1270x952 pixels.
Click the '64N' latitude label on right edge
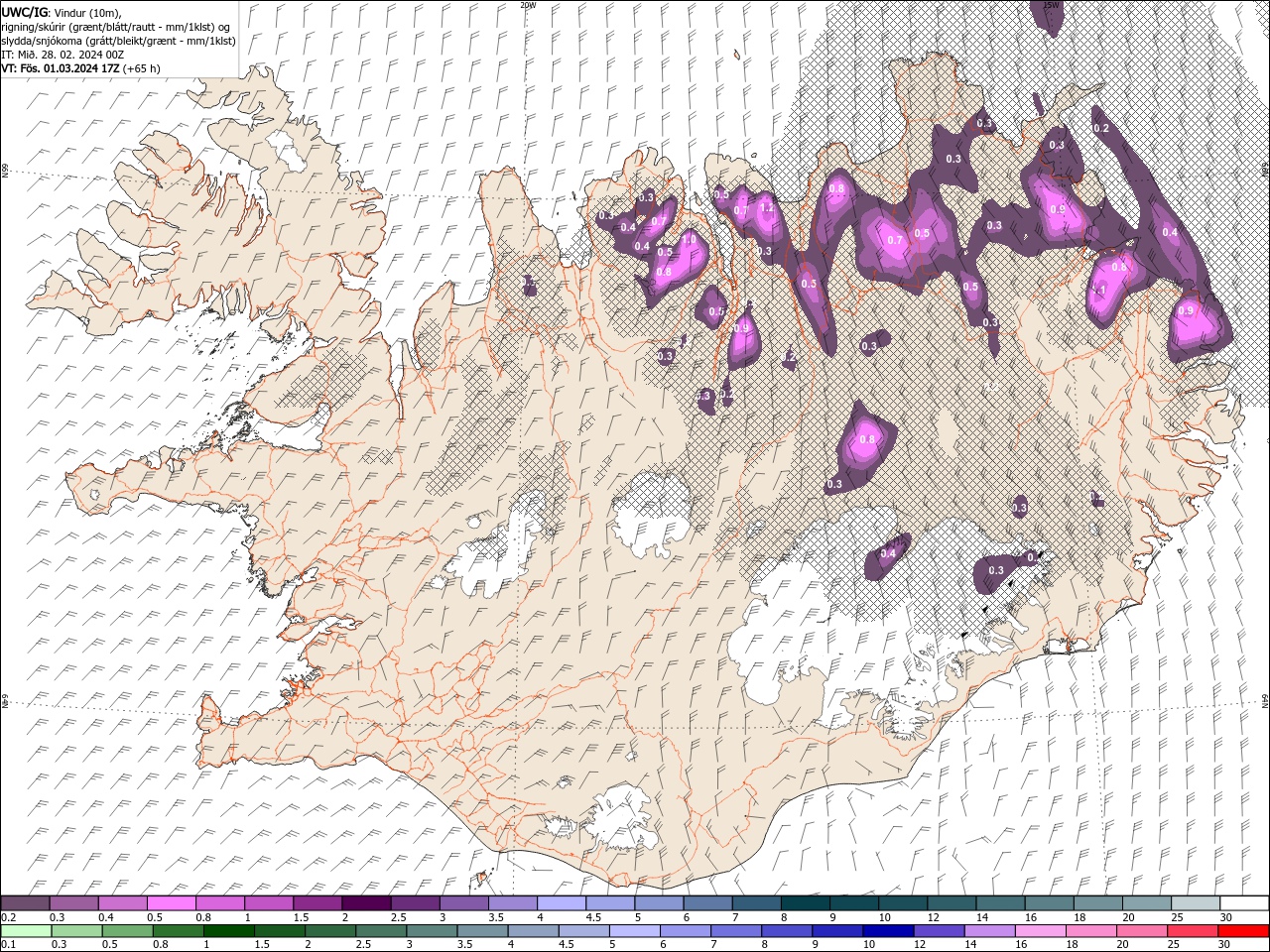(1265, 700)
